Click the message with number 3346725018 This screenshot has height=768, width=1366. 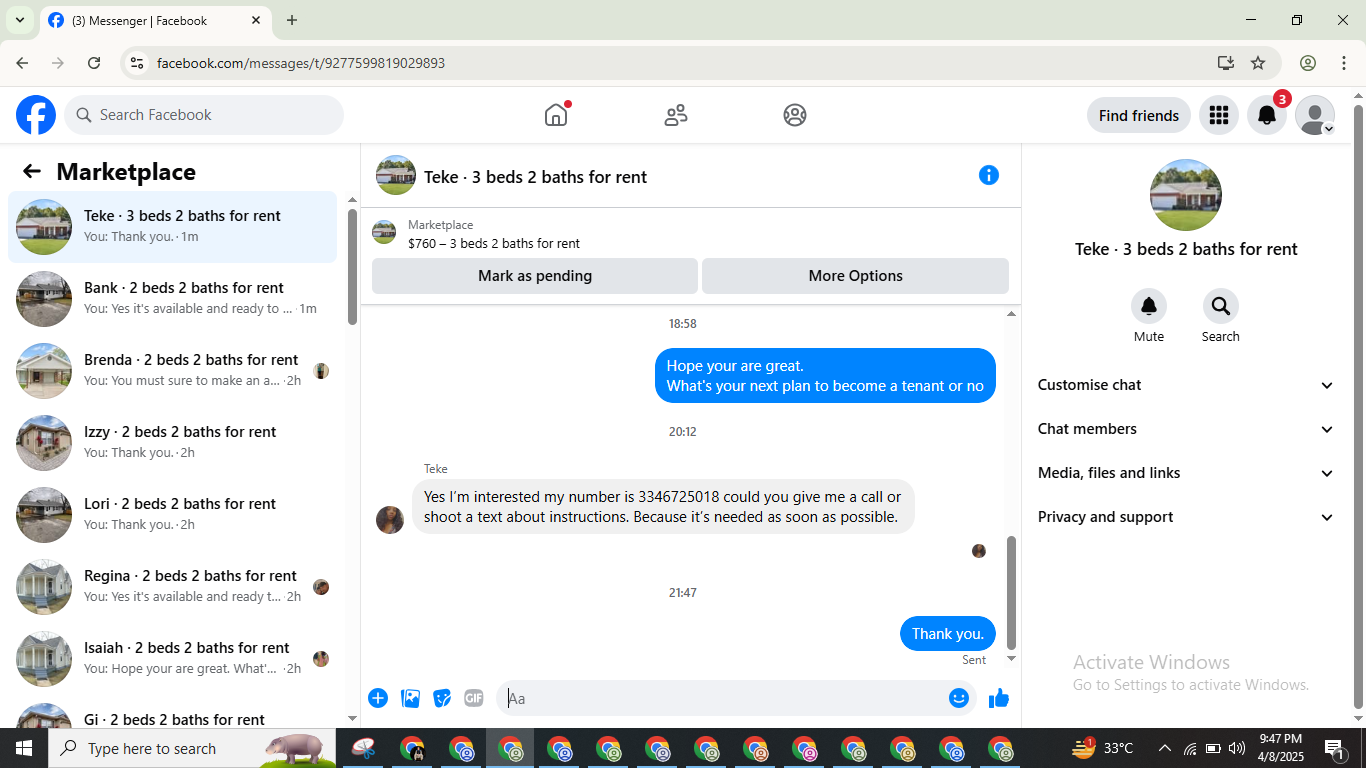(x=662, y=507)
